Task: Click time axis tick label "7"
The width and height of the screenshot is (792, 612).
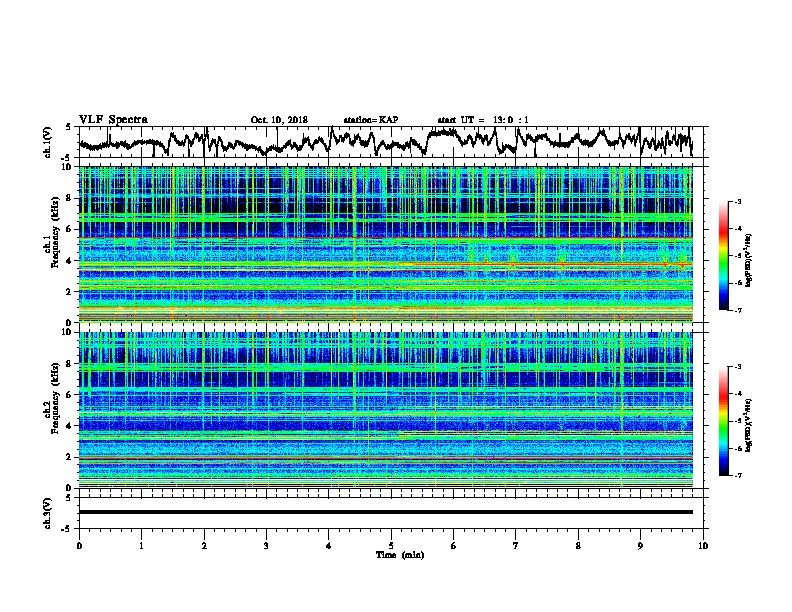Action: [516, 546]
